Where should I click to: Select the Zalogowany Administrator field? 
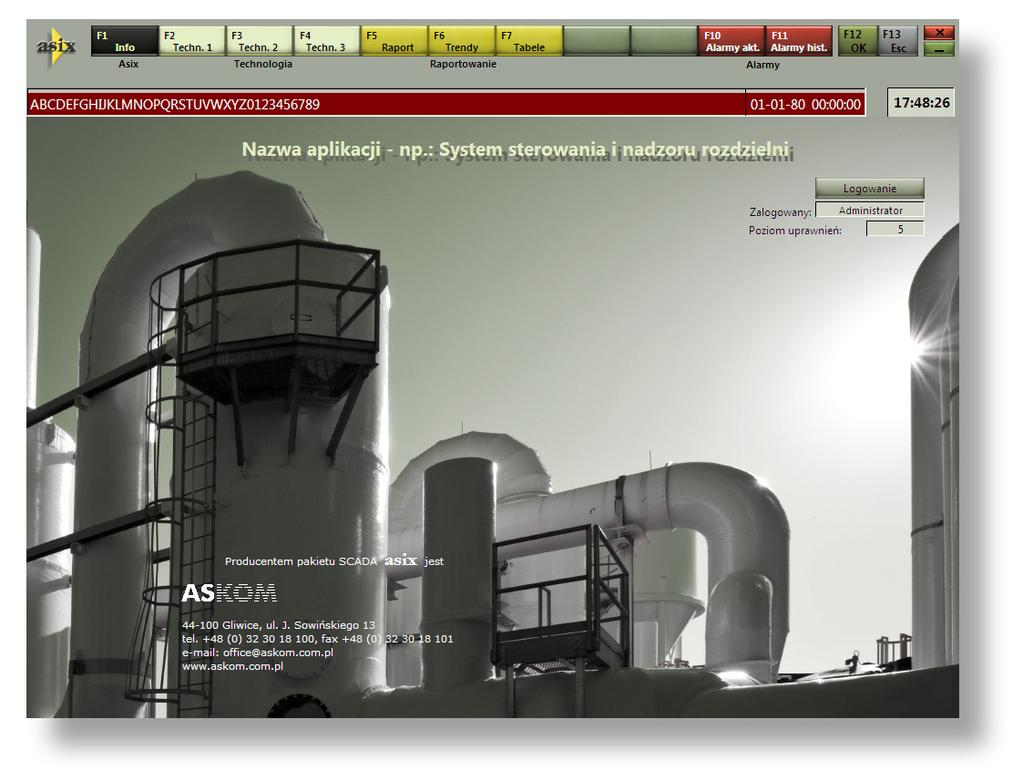pos(870,210)
